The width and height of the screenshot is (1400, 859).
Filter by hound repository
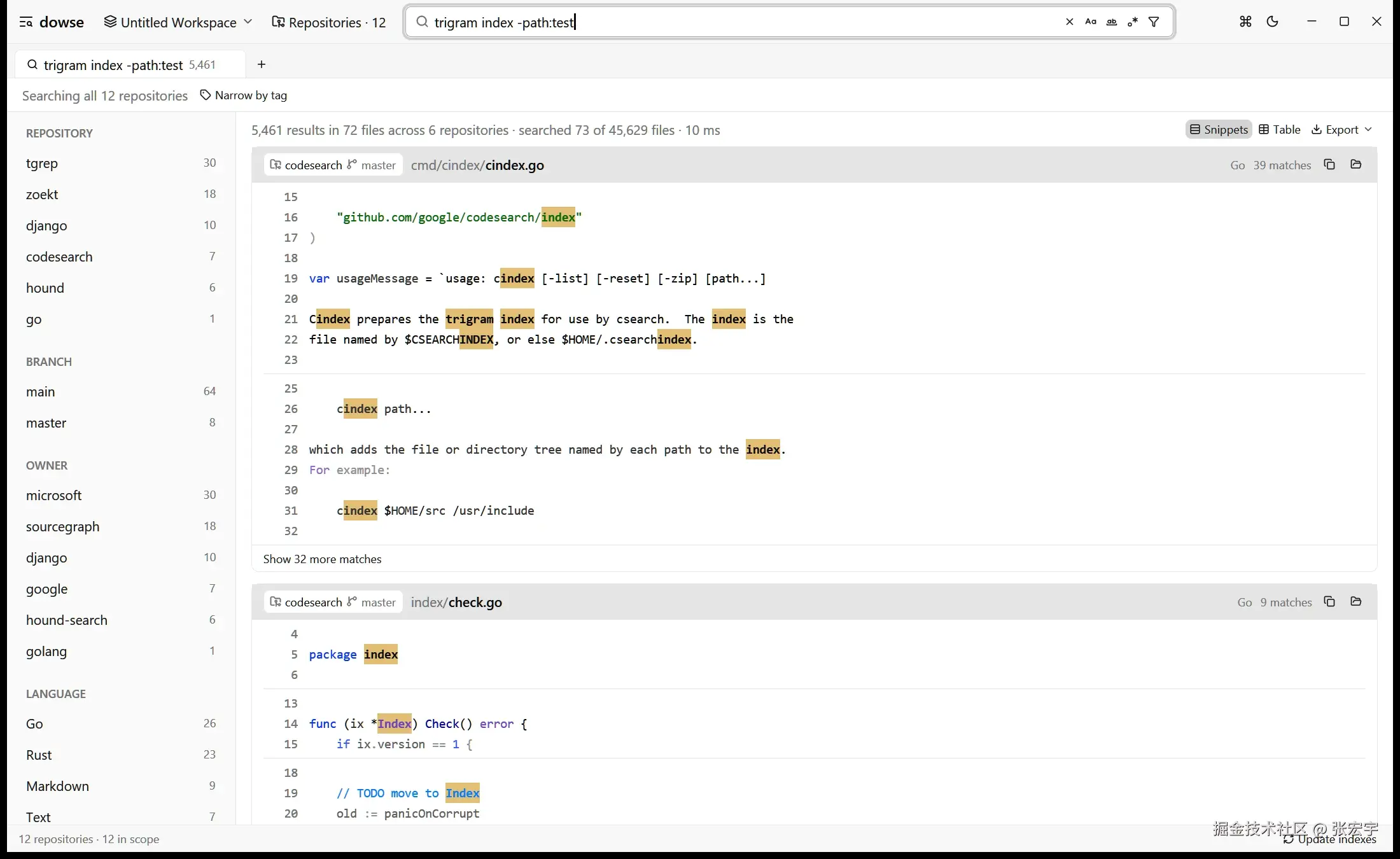pyautogui.click(x=121, y=288)
